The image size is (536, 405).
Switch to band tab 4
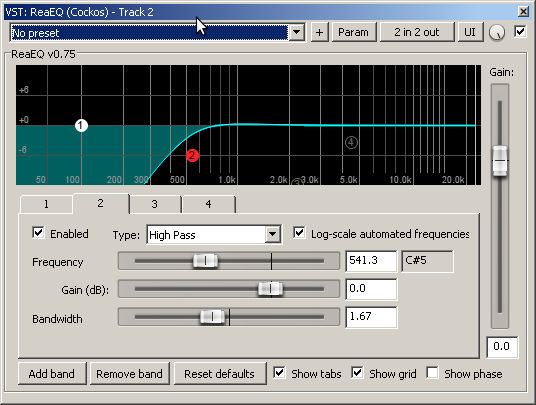(209, 204)
